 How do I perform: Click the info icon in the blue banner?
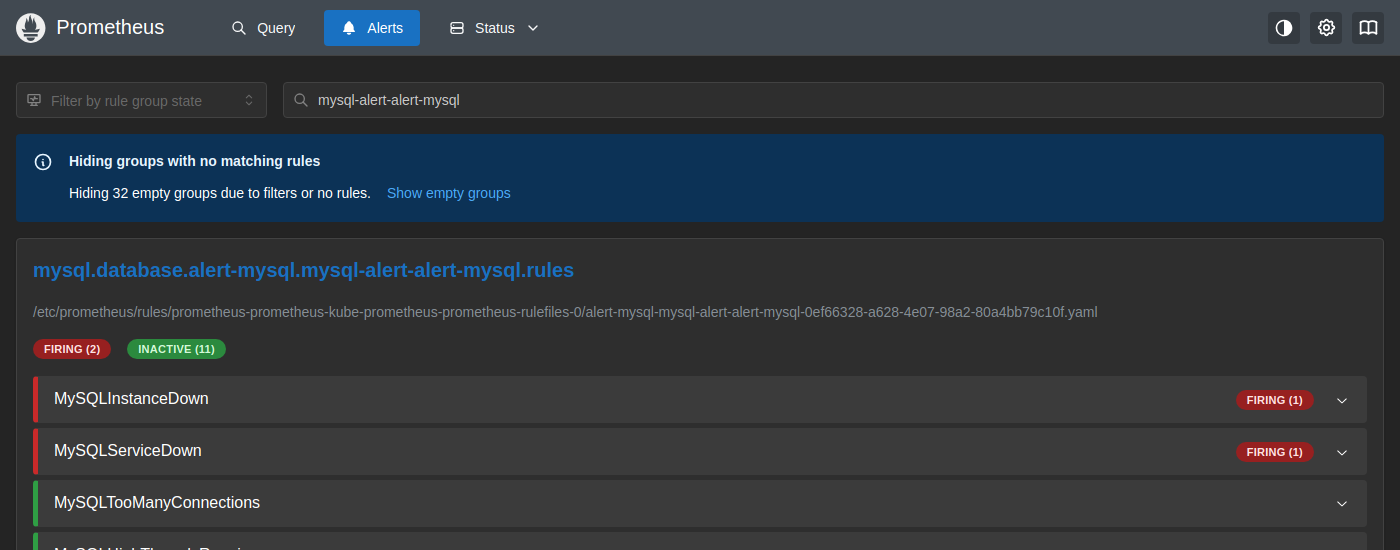(43, 161)
